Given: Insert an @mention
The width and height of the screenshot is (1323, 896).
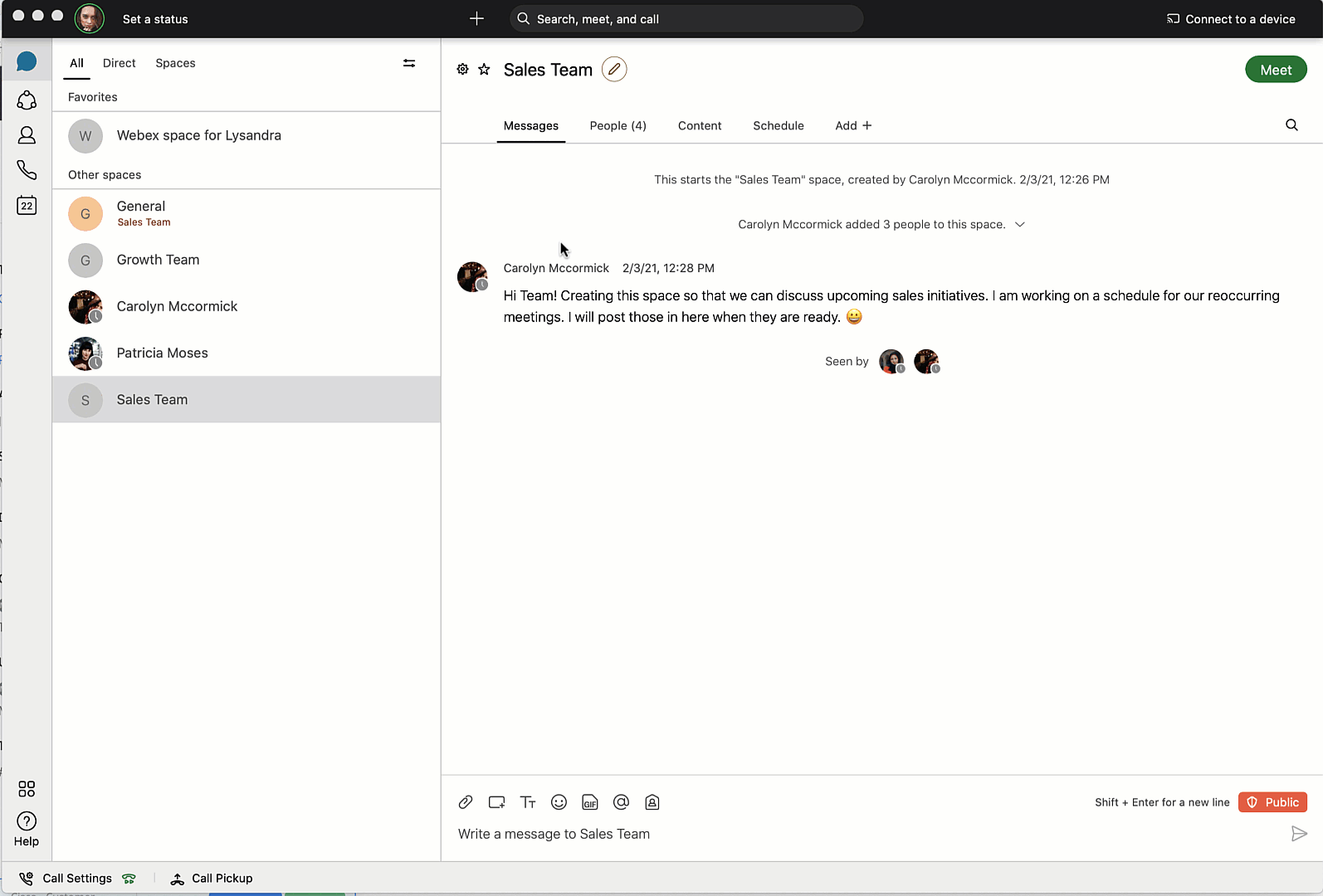Looking at the screenshot, I should click(621, 802).
